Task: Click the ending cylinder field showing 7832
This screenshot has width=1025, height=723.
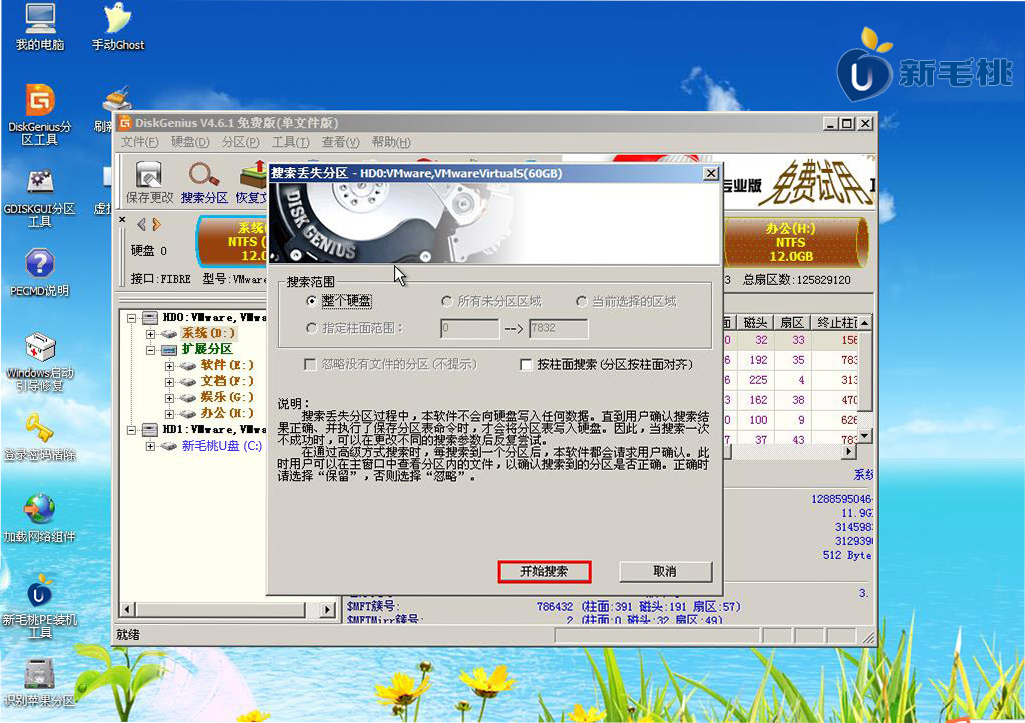Action: click(x=558, y=328)
